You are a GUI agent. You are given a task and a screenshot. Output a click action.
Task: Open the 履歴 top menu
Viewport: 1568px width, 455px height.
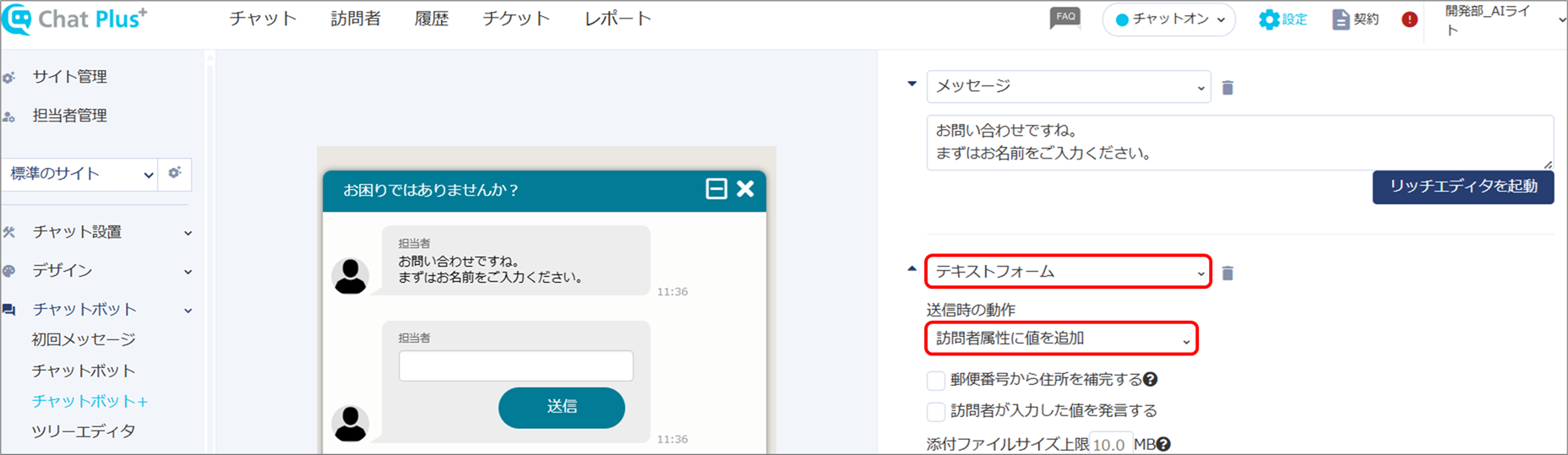(431, 19)
